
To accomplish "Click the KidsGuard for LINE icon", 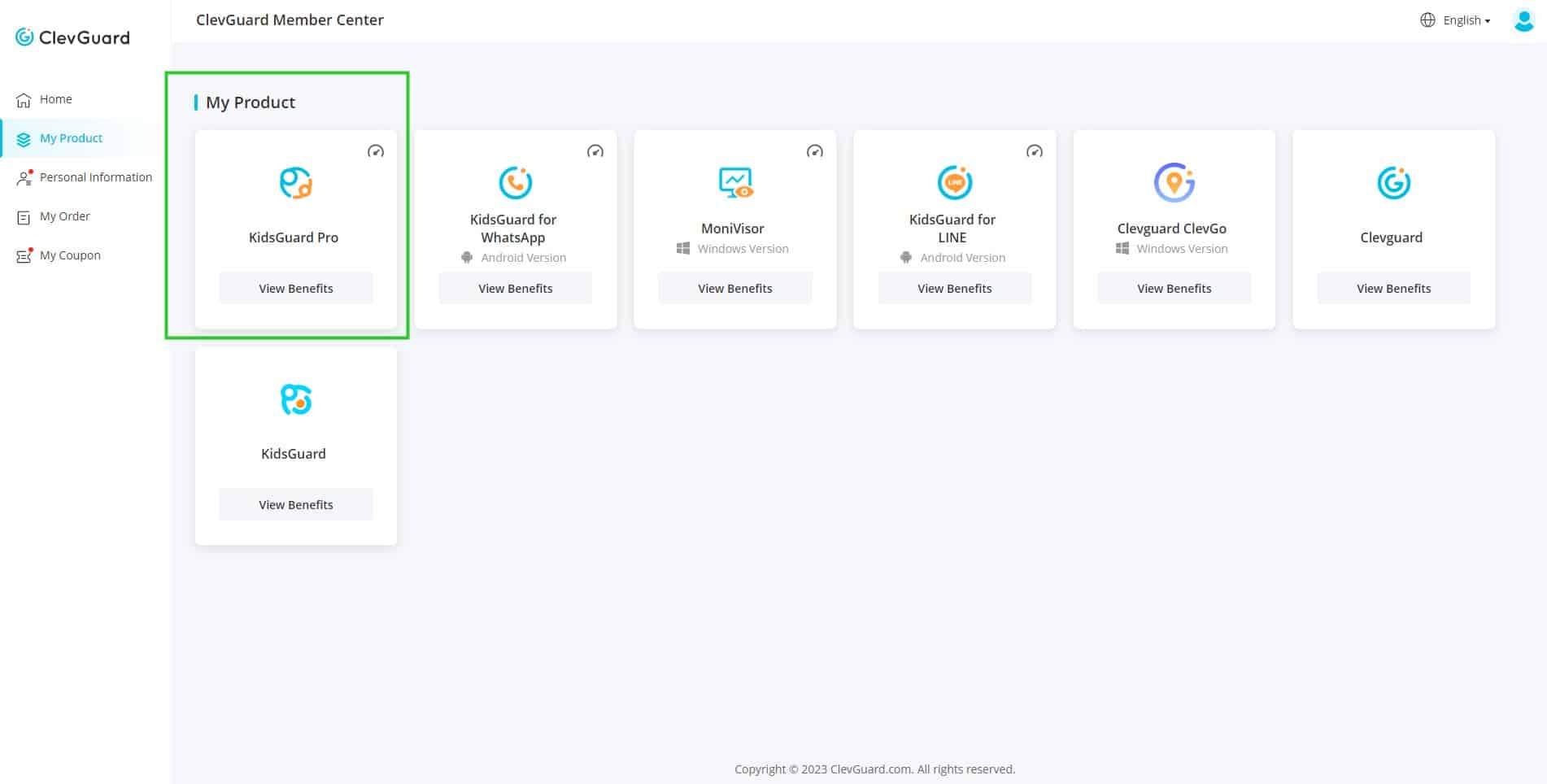I will tap(954, 183).
